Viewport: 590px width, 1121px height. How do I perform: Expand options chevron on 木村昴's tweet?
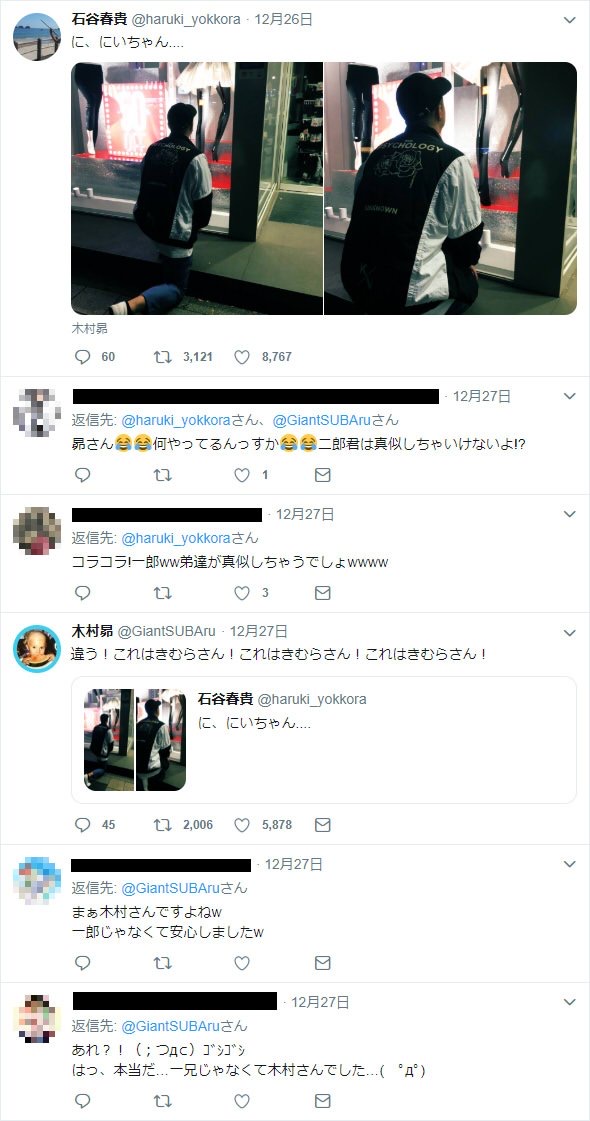tap(569, 633)
